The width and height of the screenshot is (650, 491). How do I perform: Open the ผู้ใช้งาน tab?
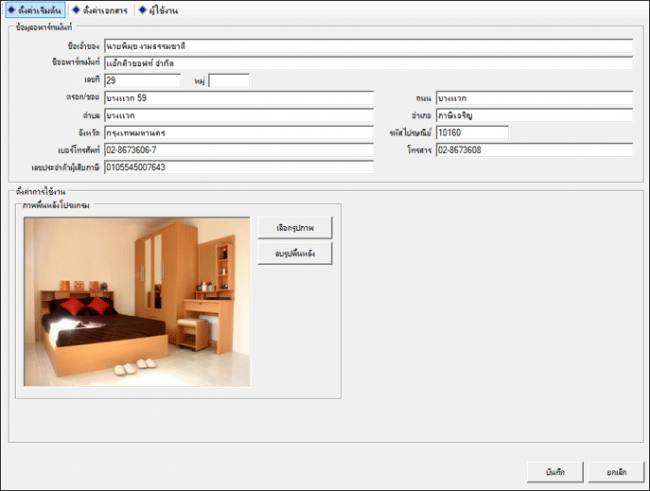click(x=158, y=10)
